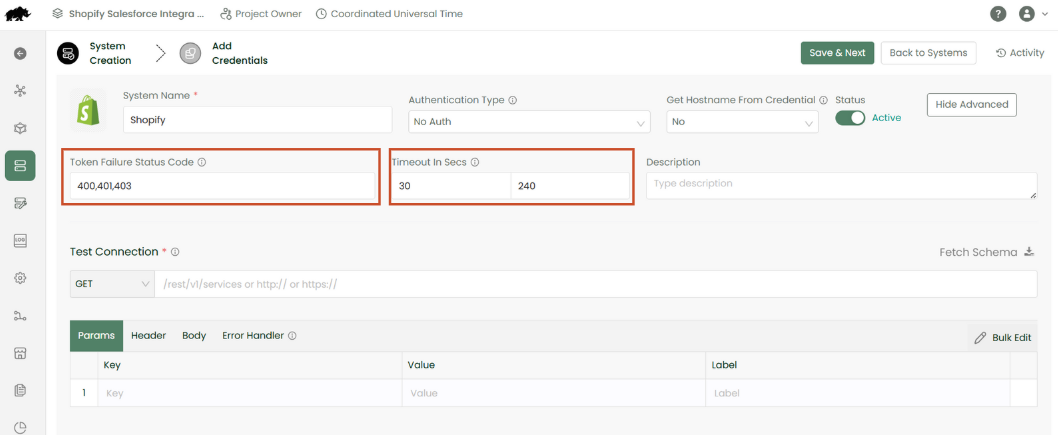Click the Fetch Schema download icon
This screenshot has width=1058, height=435.
1029,252
